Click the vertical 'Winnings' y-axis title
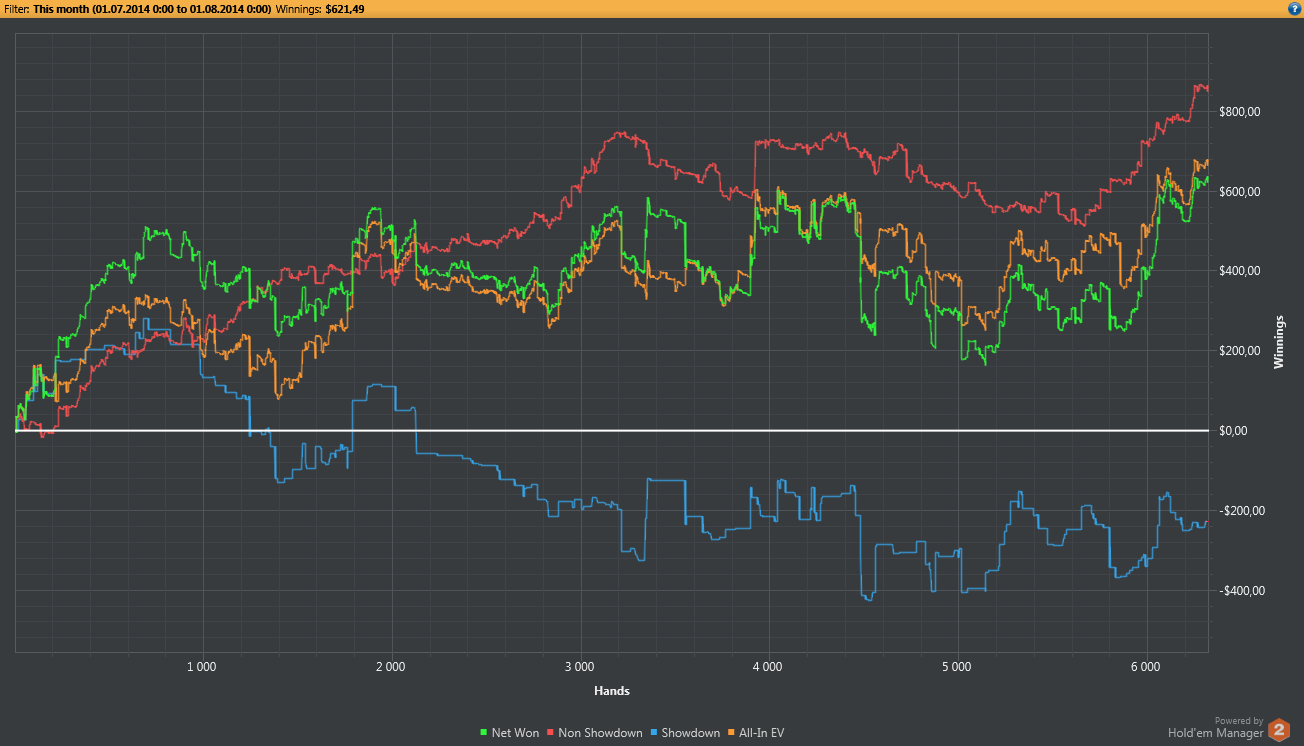 pyautogui.click(x=1278, y=342)
